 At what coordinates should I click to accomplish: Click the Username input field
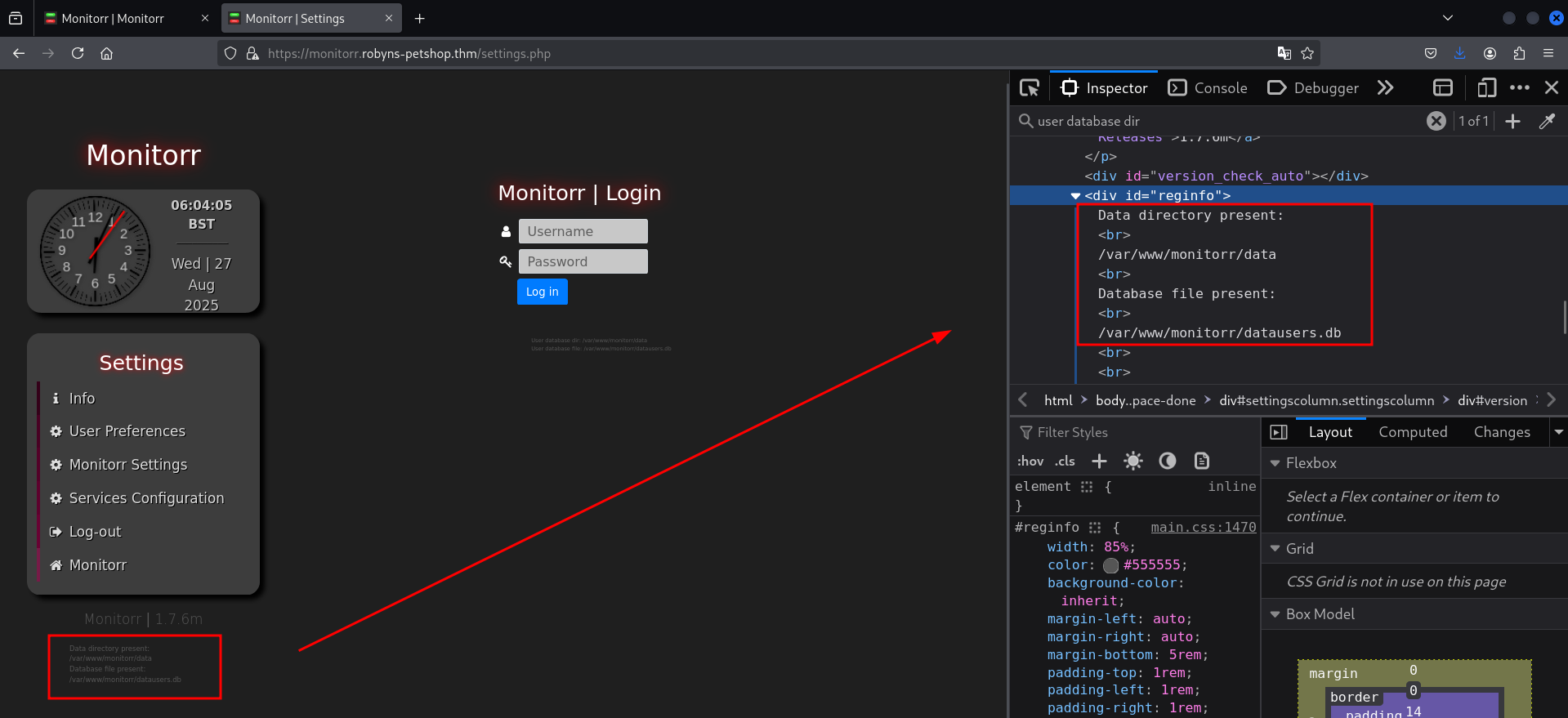583,231
